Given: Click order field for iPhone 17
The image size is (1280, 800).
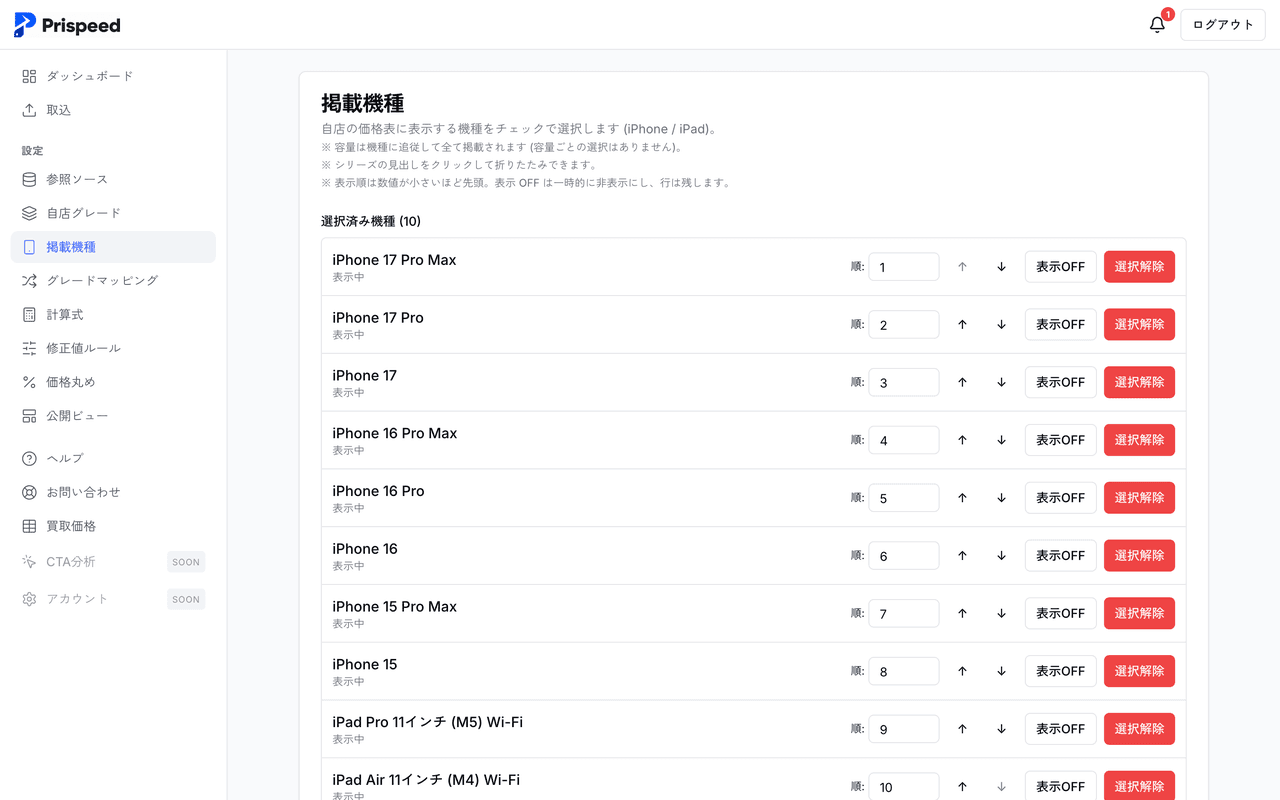Looking at the screenshot, I should coord(904,382).
